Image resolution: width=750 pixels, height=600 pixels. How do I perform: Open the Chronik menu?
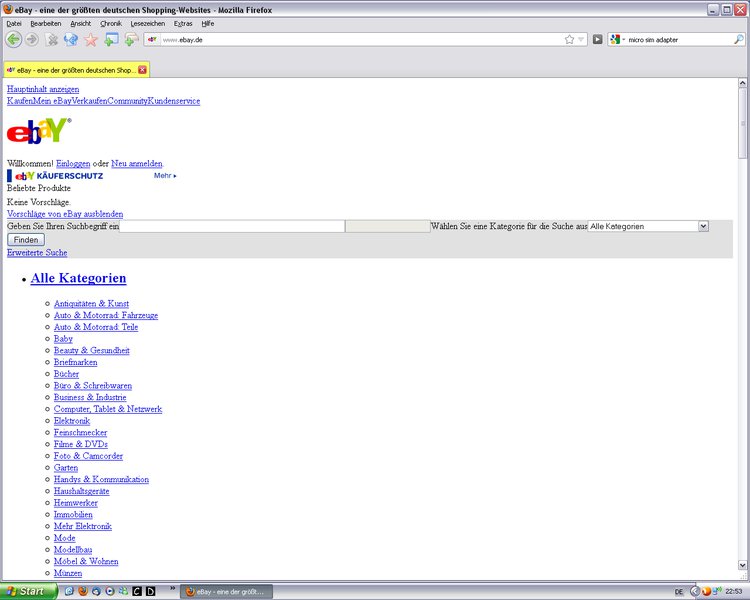(x=111, y=23)
